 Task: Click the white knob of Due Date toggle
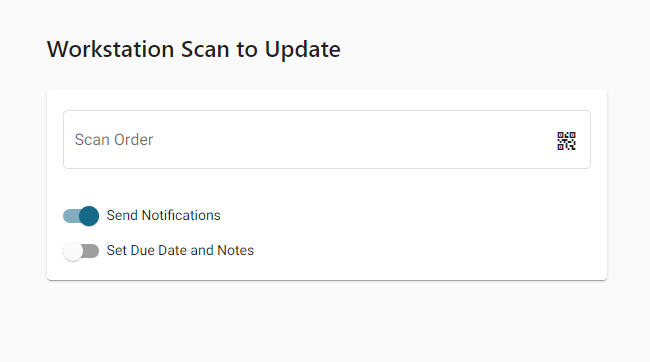click(73, 251)
